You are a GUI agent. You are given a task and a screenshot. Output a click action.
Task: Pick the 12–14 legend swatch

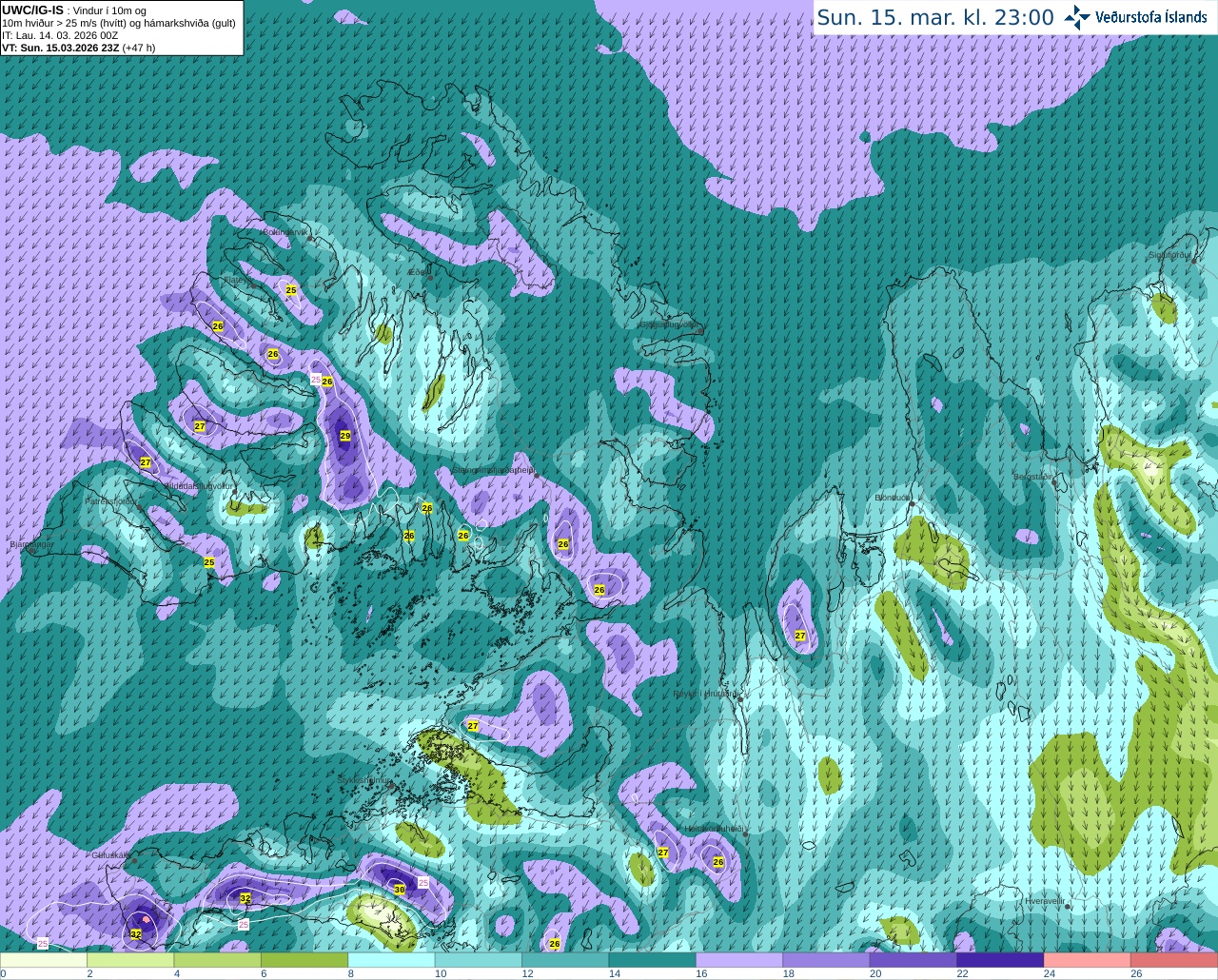pyautogui.click(x=565, y=960)
